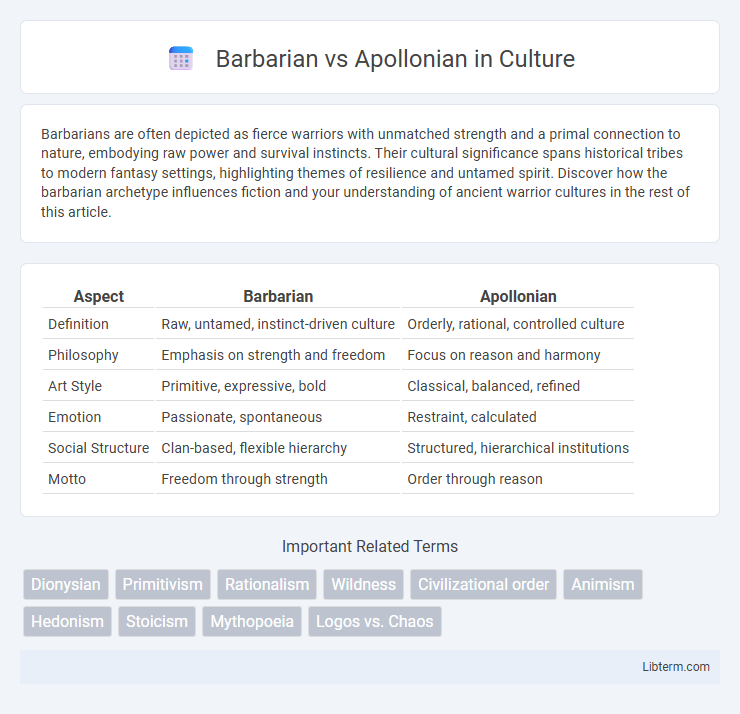
Task: Open the Stoicism tag
Action: point(157,622)
